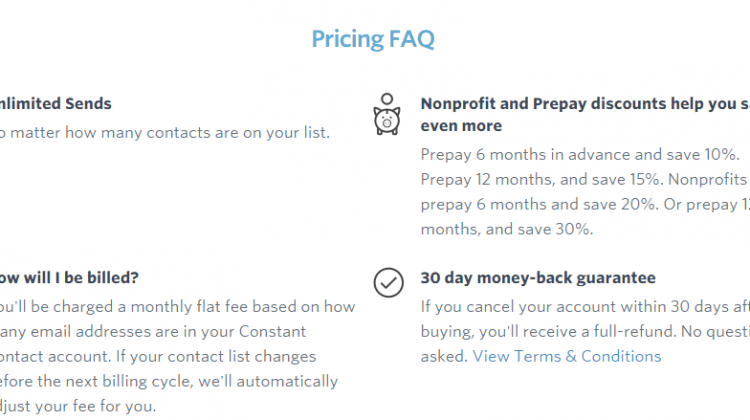Select the Unlimited Sends heading
The height and width of the screenshot is (420, 750).
[x=55, y=103]
